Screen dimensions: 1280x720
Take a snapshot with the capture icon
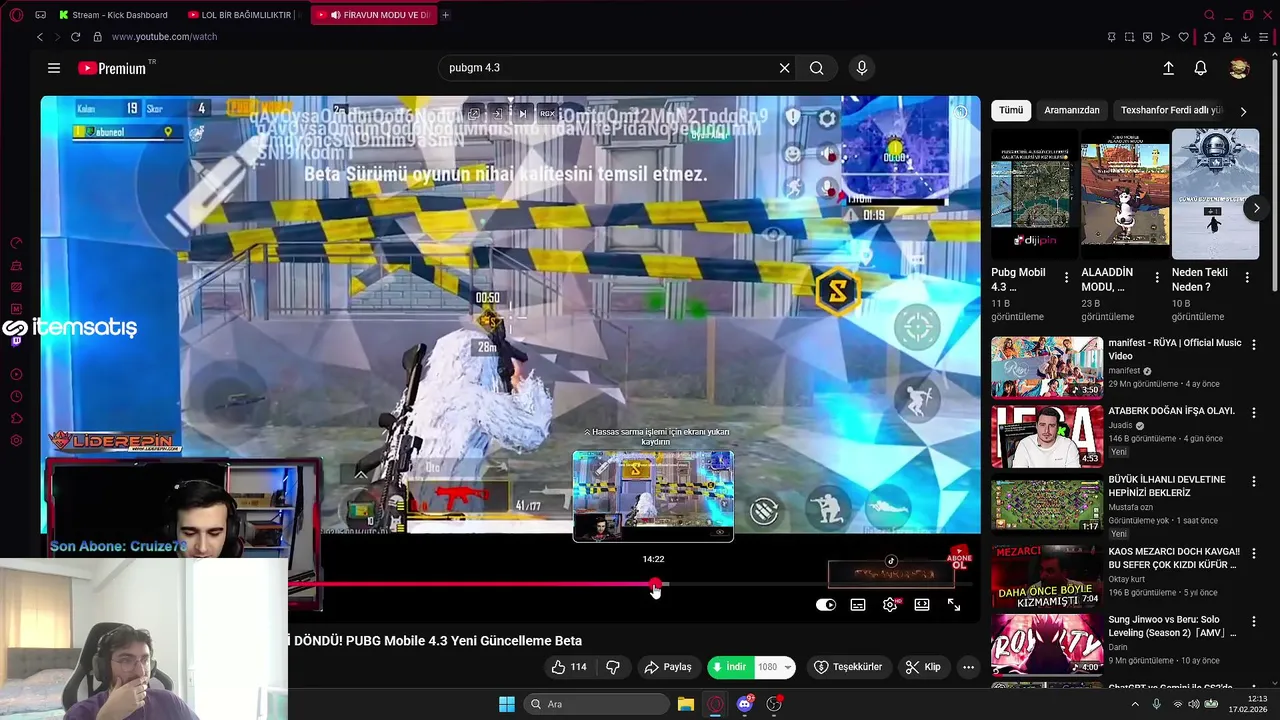1129,37
